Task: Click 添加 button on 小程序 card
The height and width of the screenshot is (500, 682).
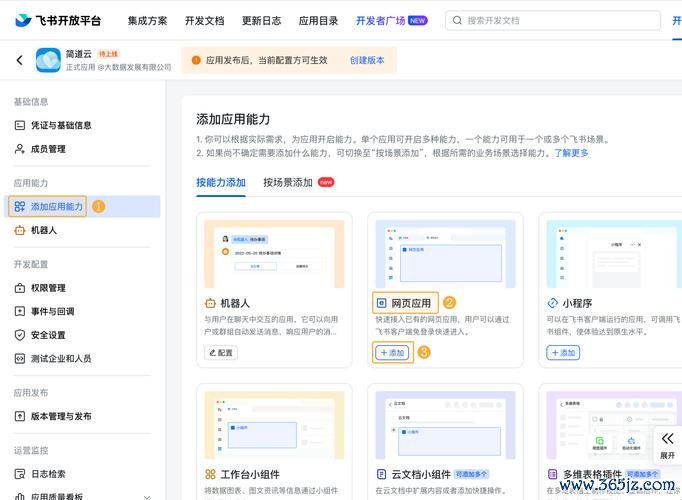Action: pyautogui.click(x=563, y=353)
